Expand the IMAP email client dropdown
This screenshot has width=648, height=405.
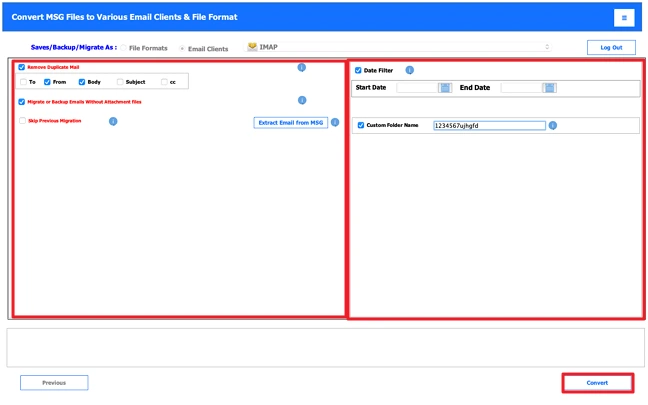coord(400,47)
